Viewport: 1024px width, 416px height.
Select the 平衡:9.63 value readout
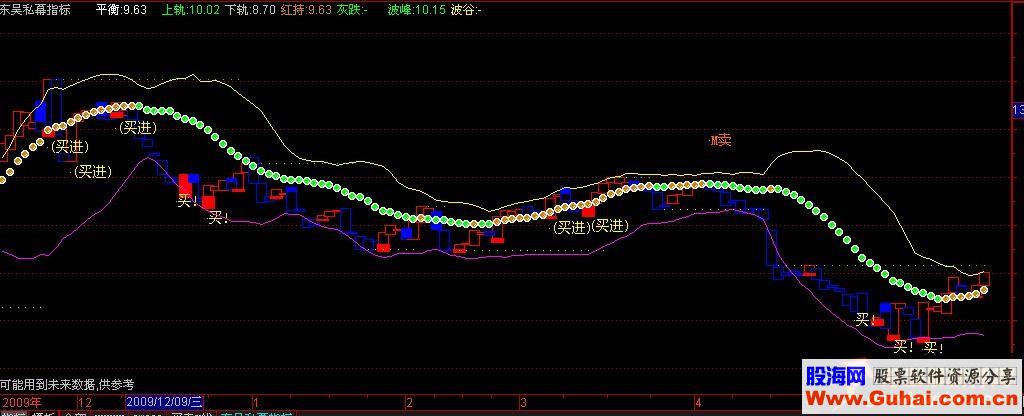pyautogui.click(x=121, y=9)
